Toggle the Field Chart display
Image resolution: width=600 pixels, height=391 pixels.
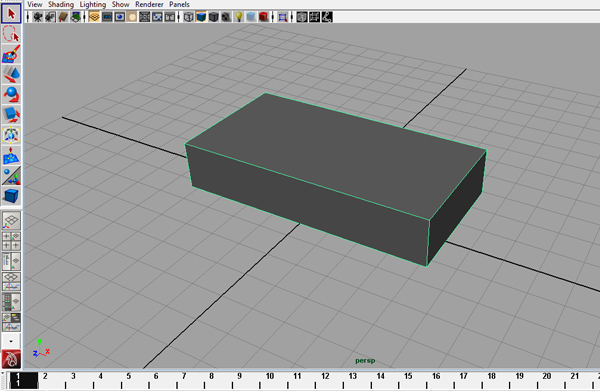[145, 17]
